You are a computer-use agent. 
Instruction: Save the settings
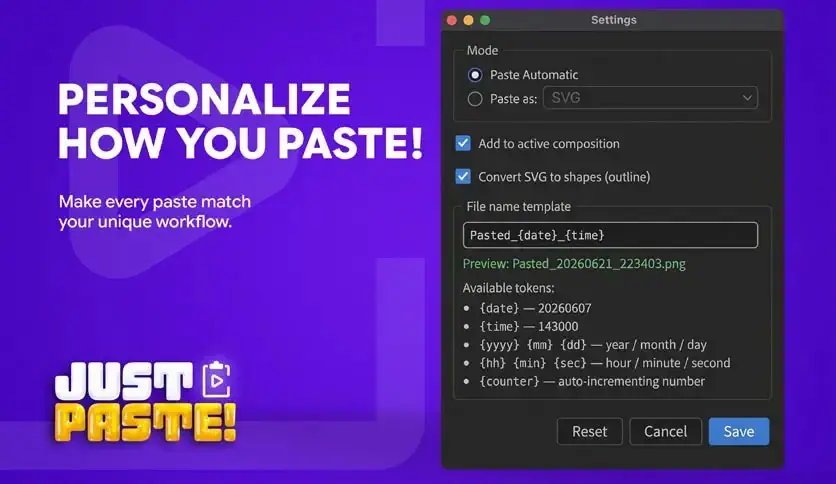[x=739, y=431]
